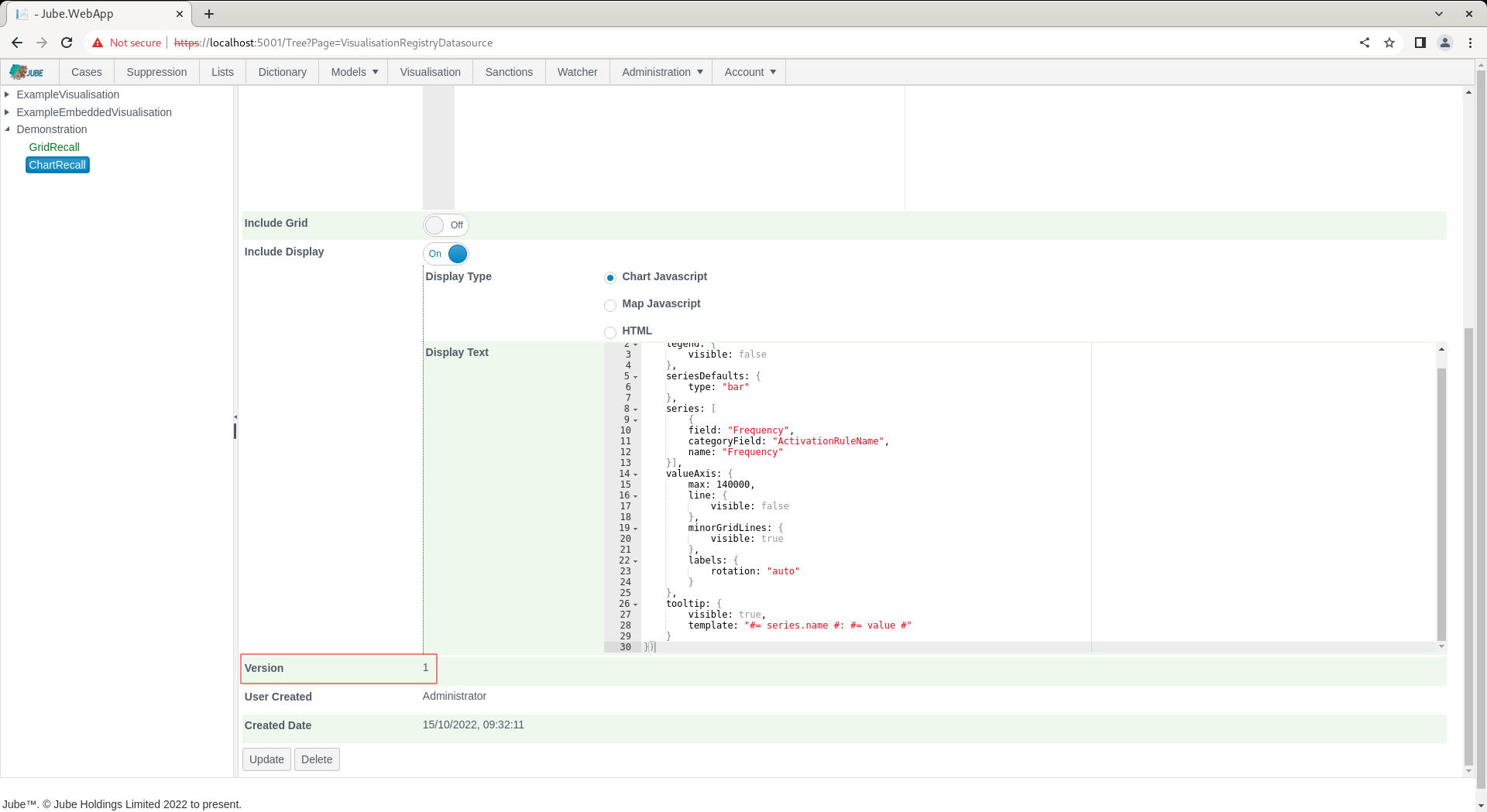Click the Administrator user value
The height and width of the screenshot is (812, 1487).
(455, 697)
